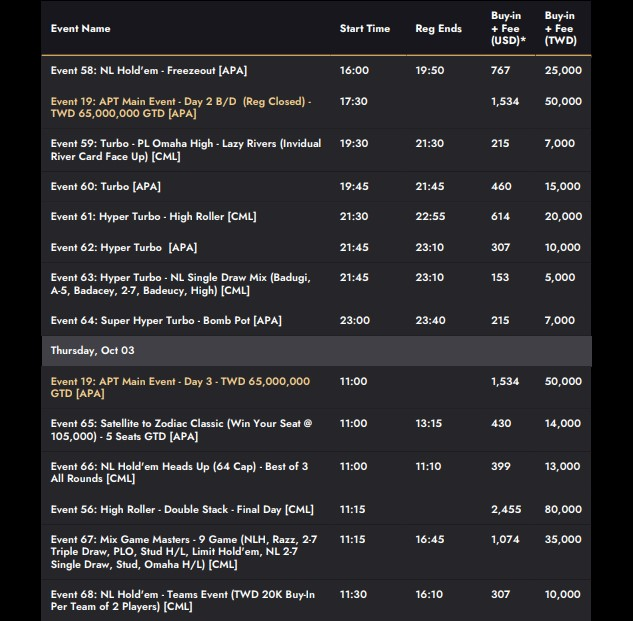Select Event 60: Turbo [APA]
The image size is (633, 621).
coord(106,187)
